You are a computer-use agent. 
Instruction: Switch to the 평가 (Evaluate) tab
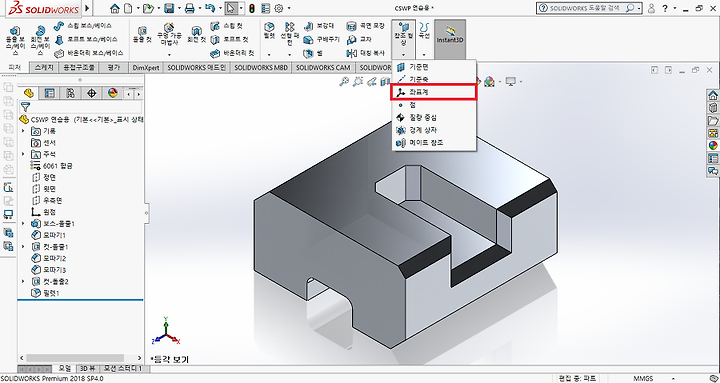point(113,68)
